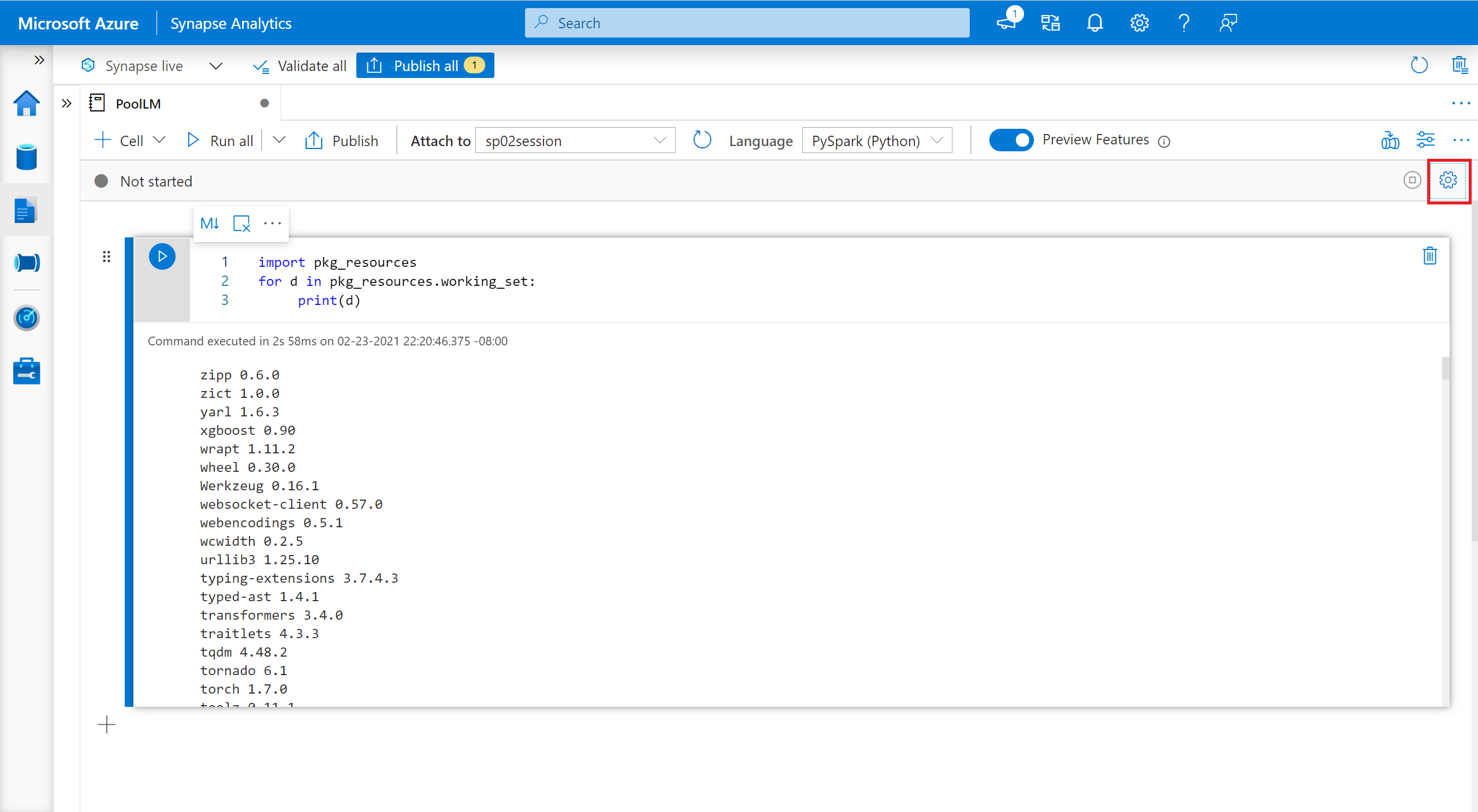Click the delete cell trash icon
Image resolution: width=1478 pixels, height=812 pixels.
pos(1430,256)
